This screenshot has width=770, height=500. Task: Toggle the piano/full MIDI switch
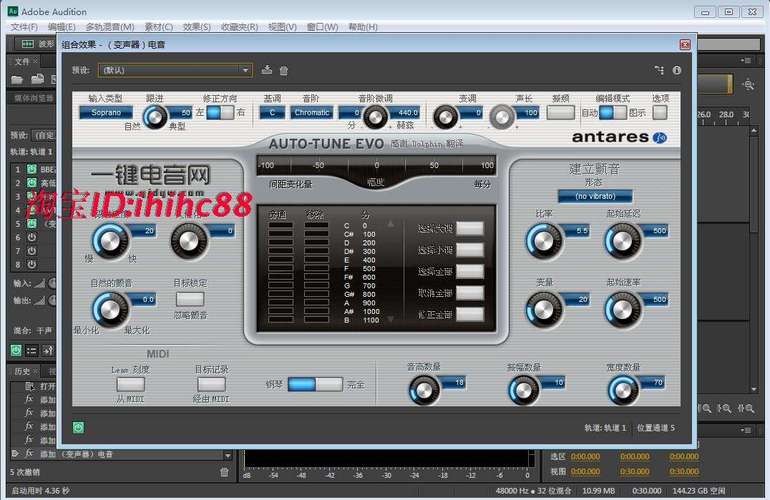click(x=315, y=384)
